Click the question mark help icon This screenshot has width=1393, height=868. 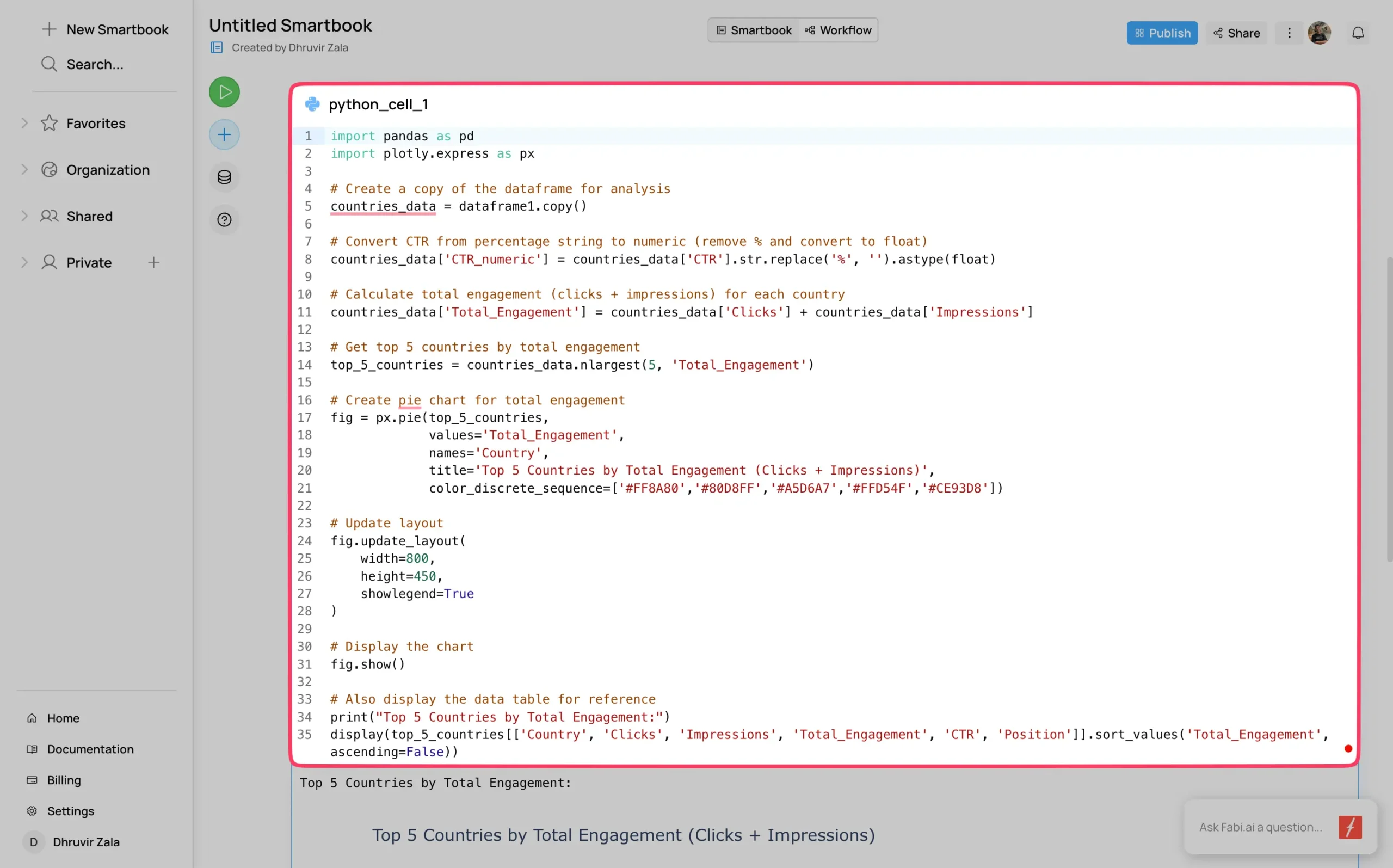click(224, 220)
